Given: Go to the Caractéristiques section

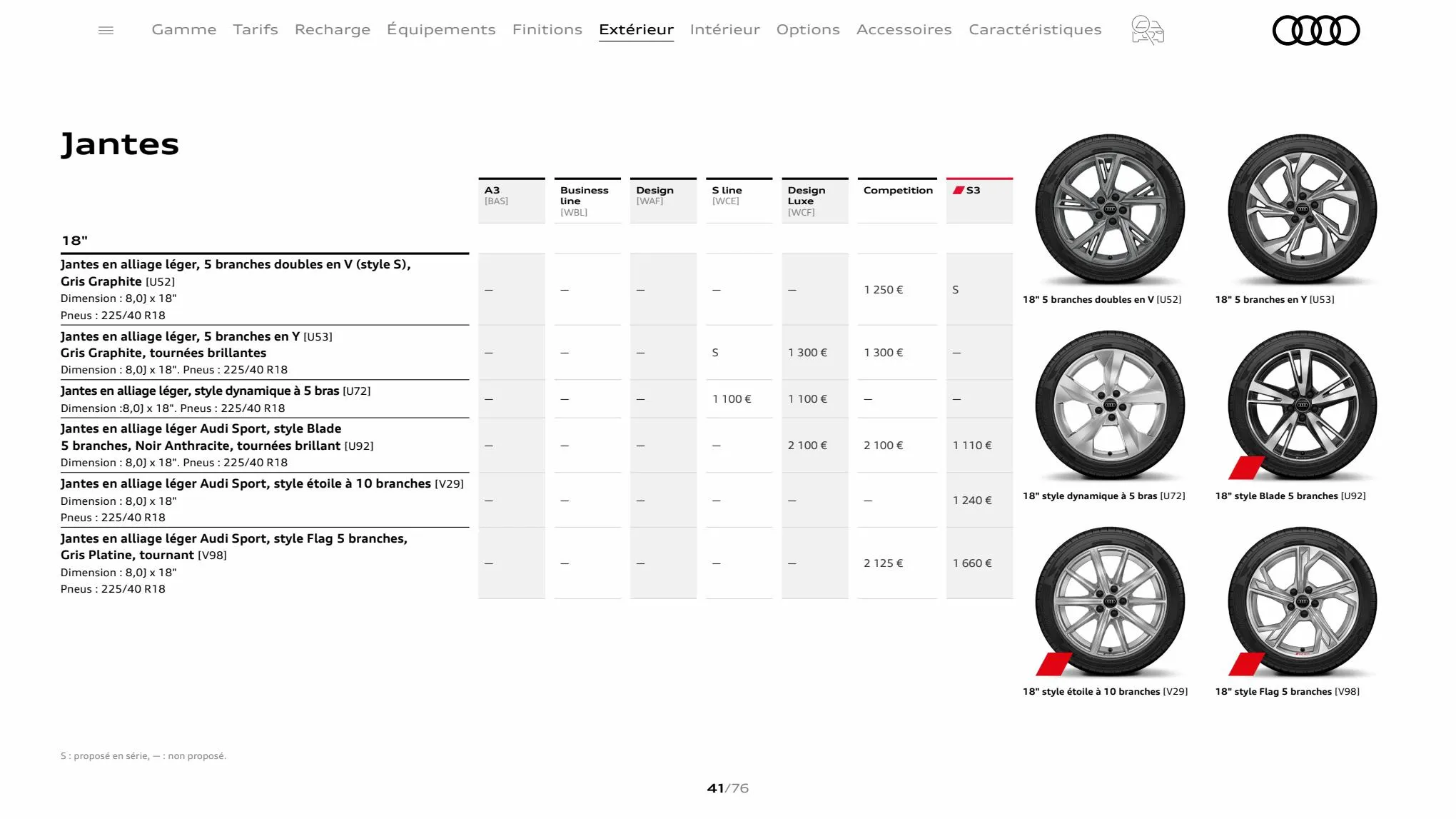Looking at the screenshot, I should click(1035, 29).
